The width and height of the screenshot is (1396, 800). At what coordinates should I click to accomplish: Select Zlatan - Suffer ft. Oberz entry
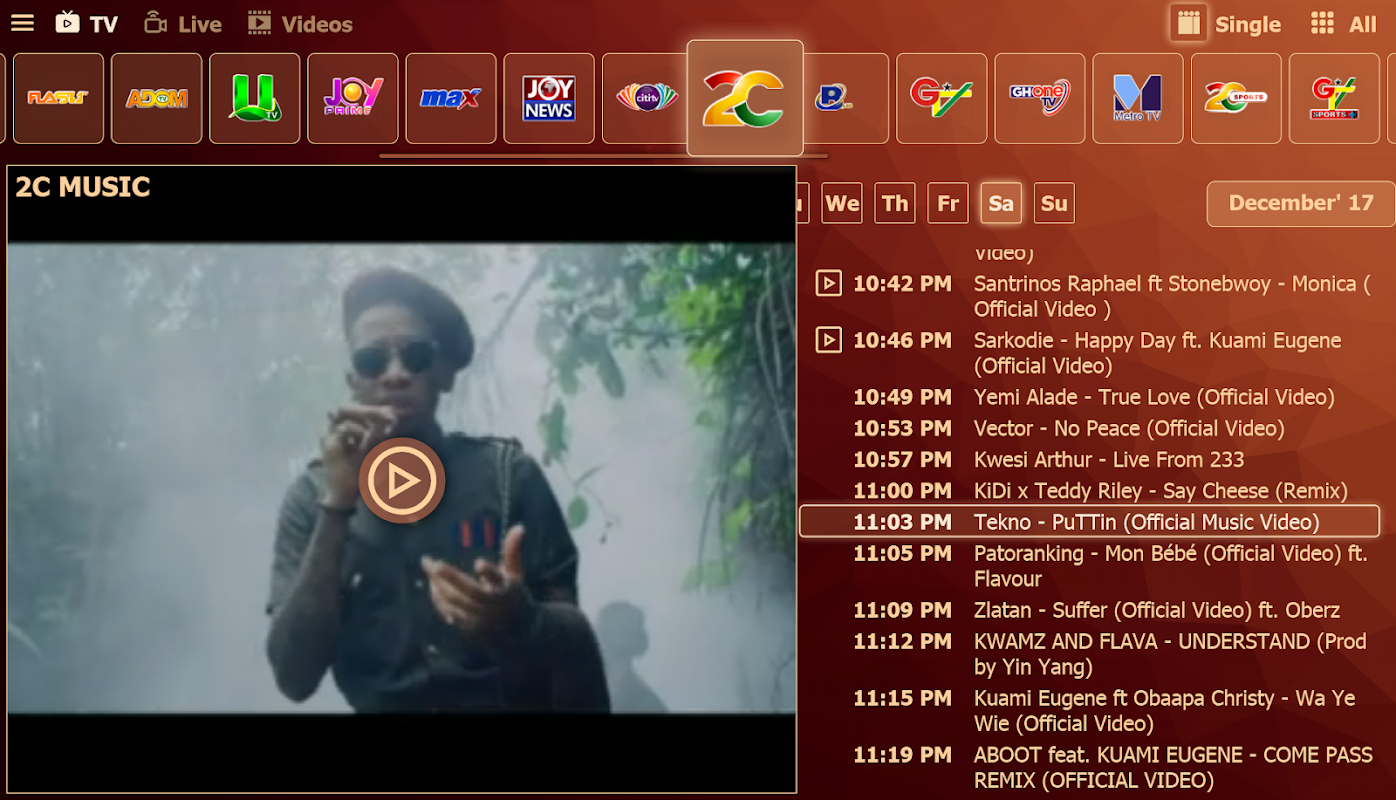pos(1157,609)
